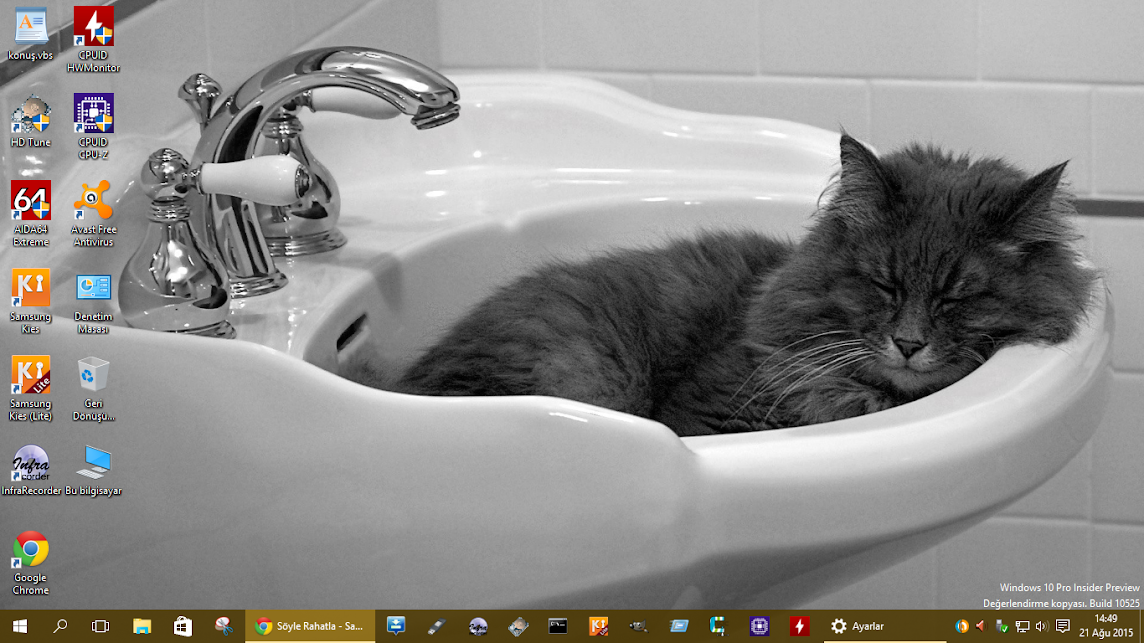Image resolution: width=1144 pixels, height=643 pixels.
Task: Select the Bu bilgisayar desktop icon
Action: coord(93,470)
